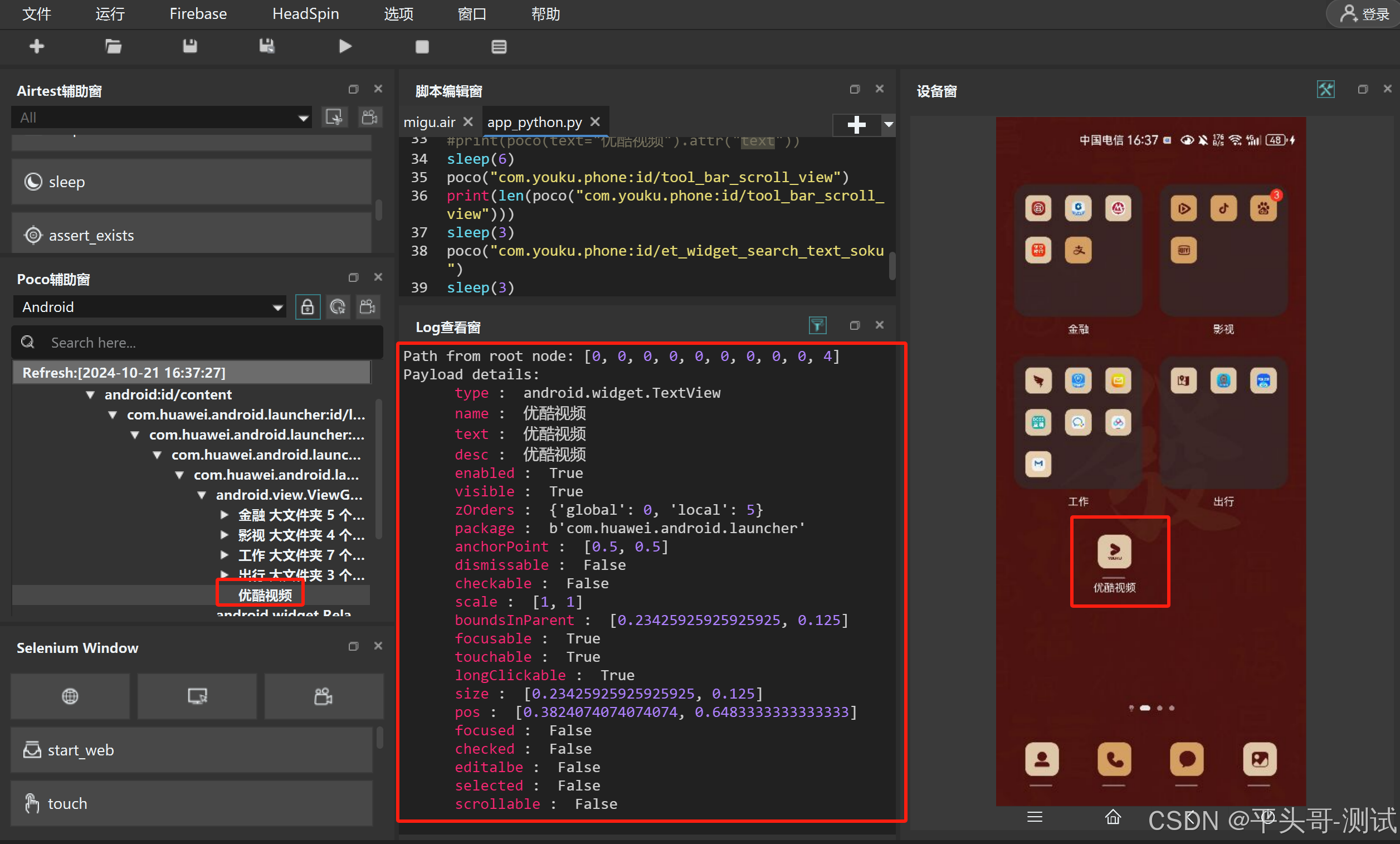Collapse the android:id/content tree node

click(x=90, y=394)
